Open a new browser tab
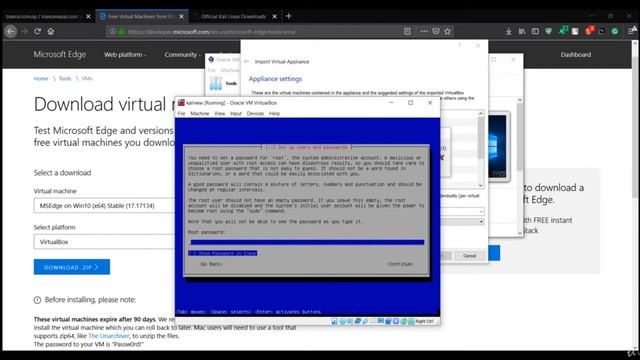 click(289, 16)
